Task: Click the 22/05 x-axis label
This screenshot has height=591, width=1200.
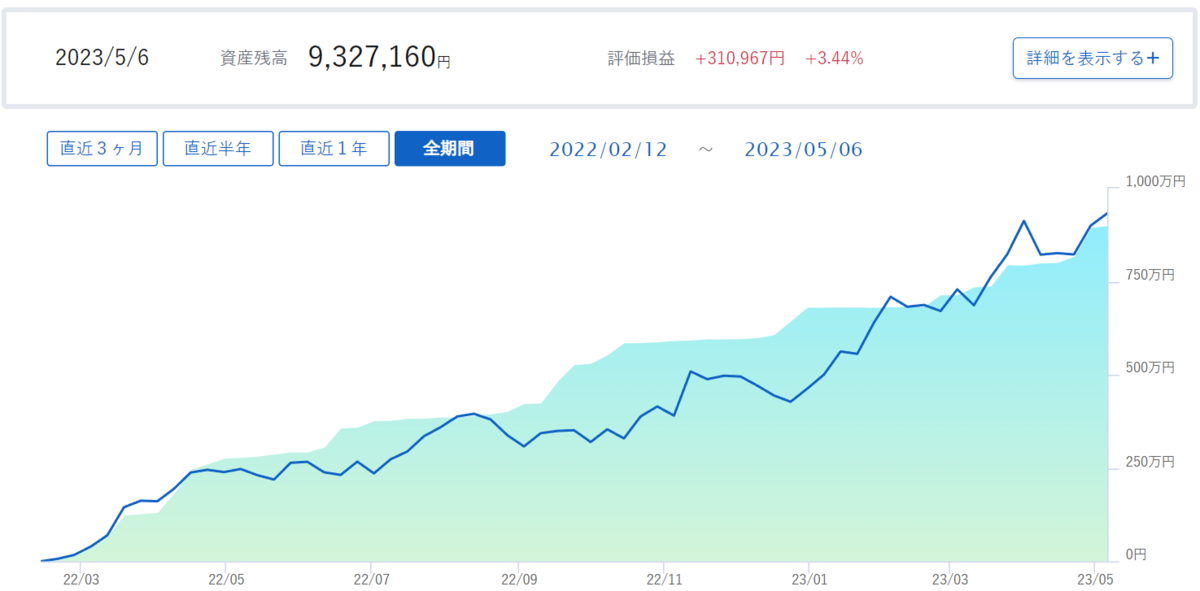Action: pyautogui.click(x=226, y=579)
